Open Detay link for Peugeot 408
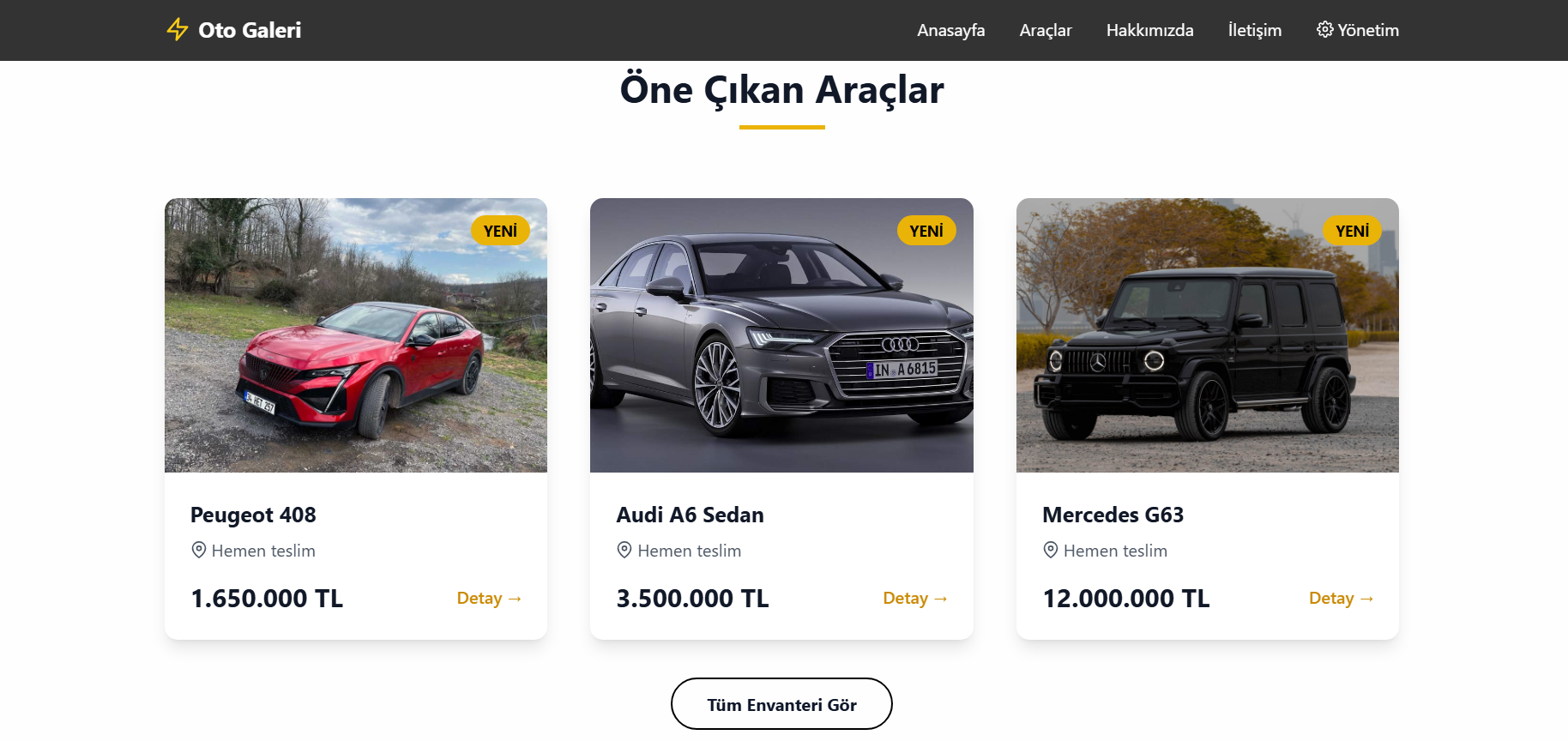This screenshot has height=741, width=1568. point(489,598)
